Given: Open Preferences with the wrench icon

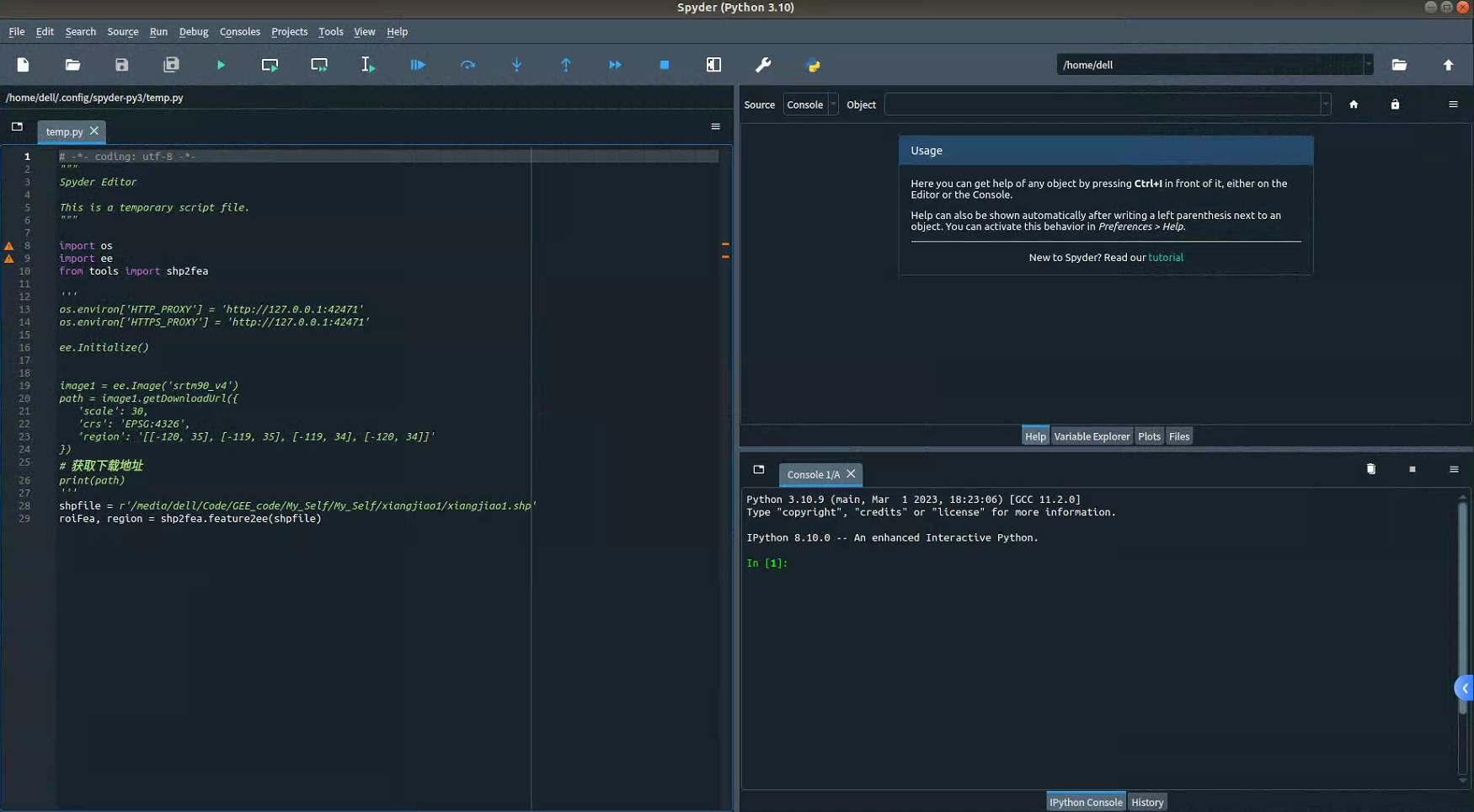Looking at the screenshot, I should tap(763, 65).
